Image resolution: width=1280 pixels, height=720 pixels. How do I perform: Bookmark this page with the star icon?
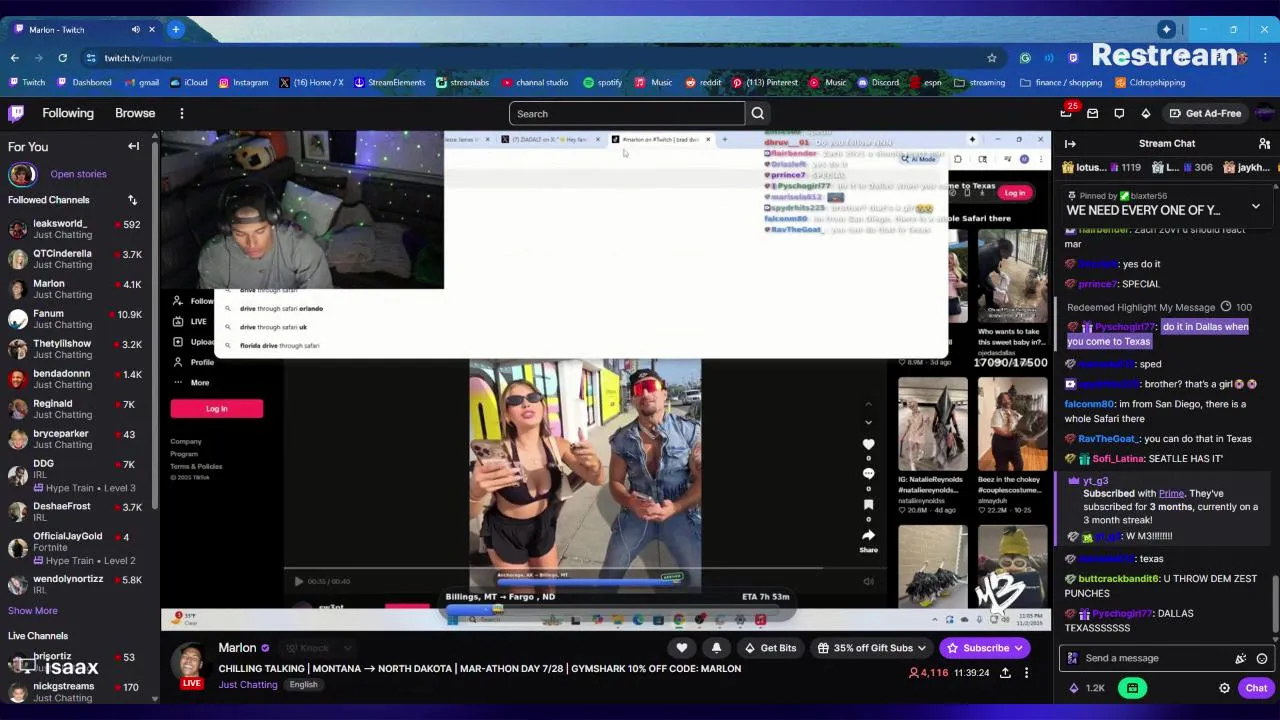click(x=991, y=58)
